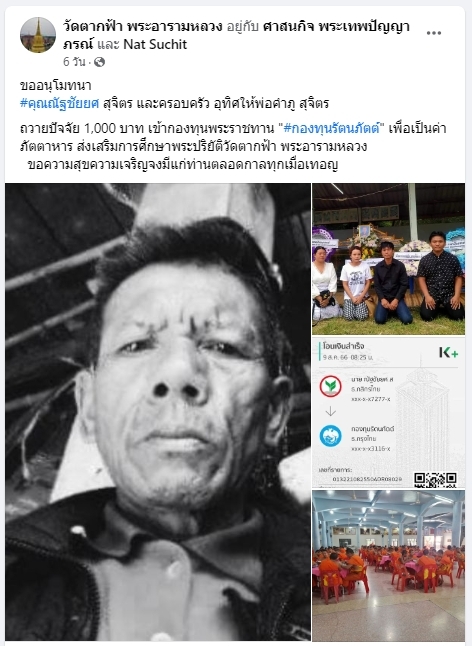Open the family kneeling group photo
This screenshot has height=646, width=472.
[x=388, y=259]
